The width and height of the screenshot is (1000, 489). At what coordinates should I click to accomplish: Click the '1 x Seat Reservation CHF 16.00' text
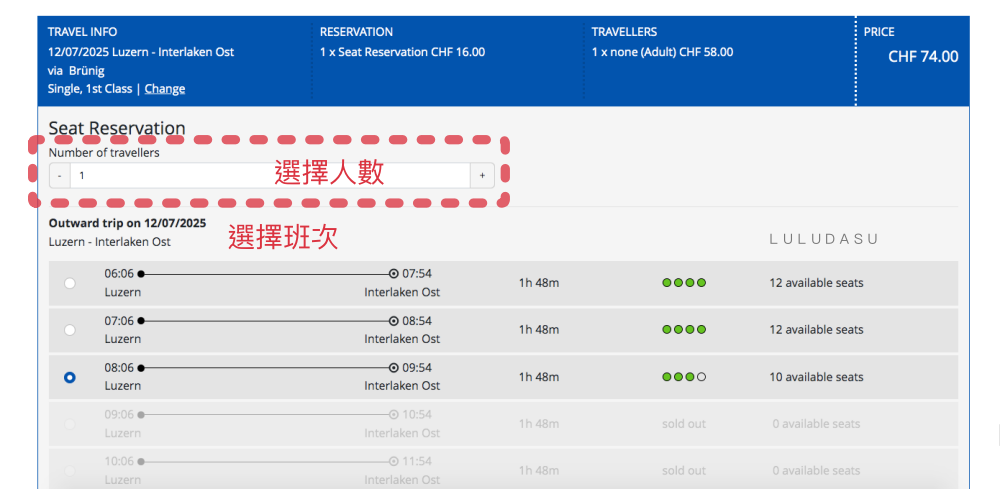click(x=402, y=52)
